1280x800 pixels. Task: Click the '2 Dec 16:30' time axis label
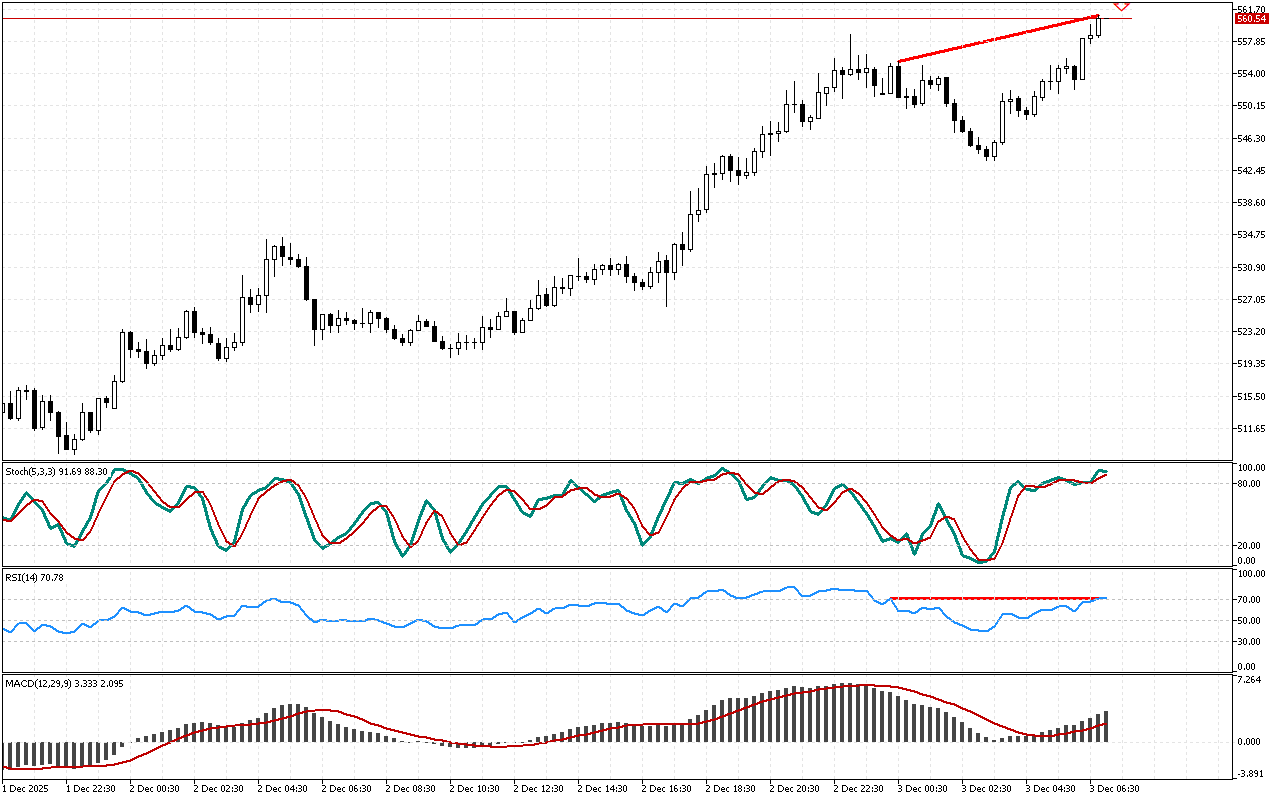pos(666,788)
